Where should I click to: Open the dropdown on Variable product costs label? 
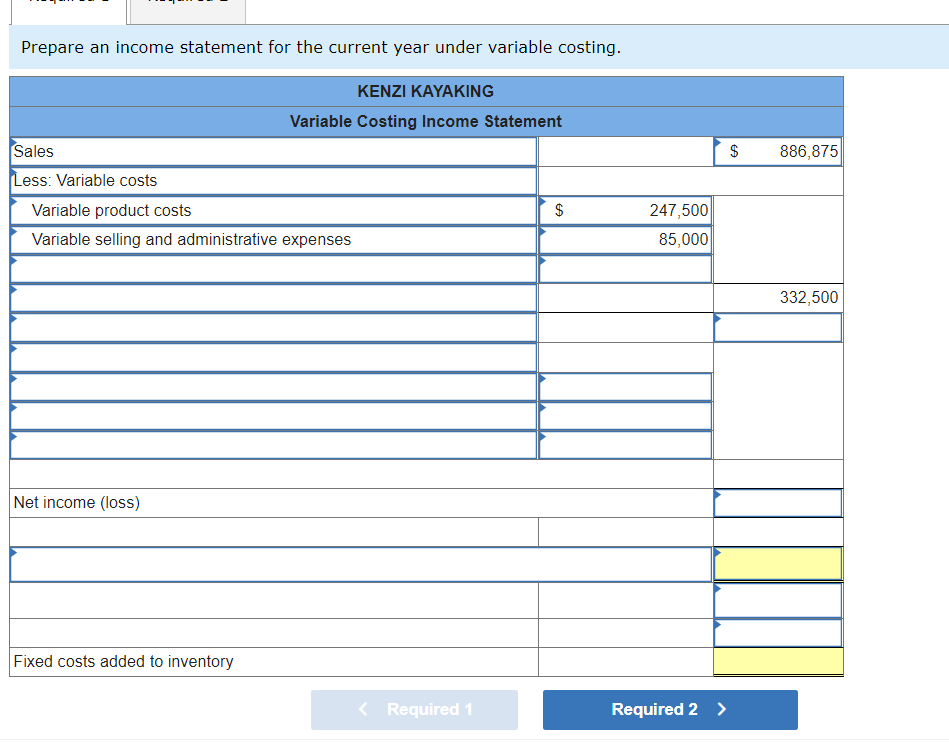13,204
